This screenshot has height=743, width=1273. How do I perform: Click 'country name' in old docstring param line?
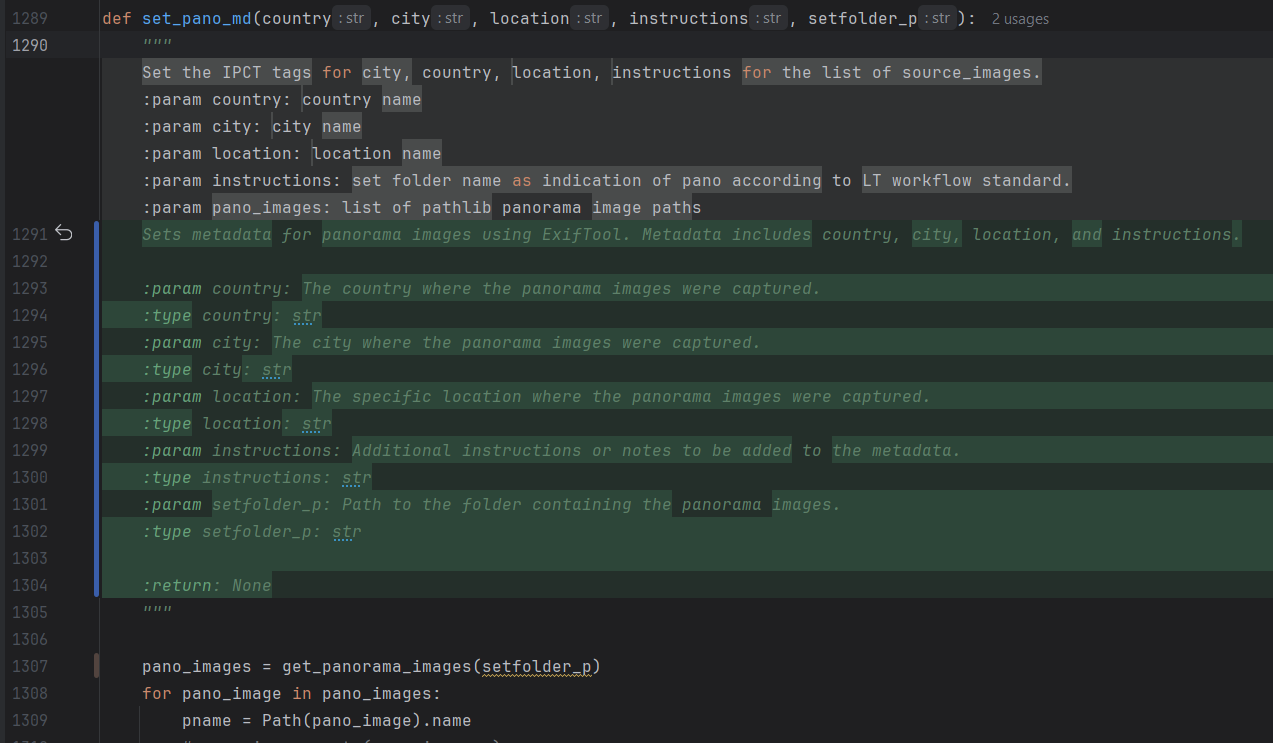(362, 100)
